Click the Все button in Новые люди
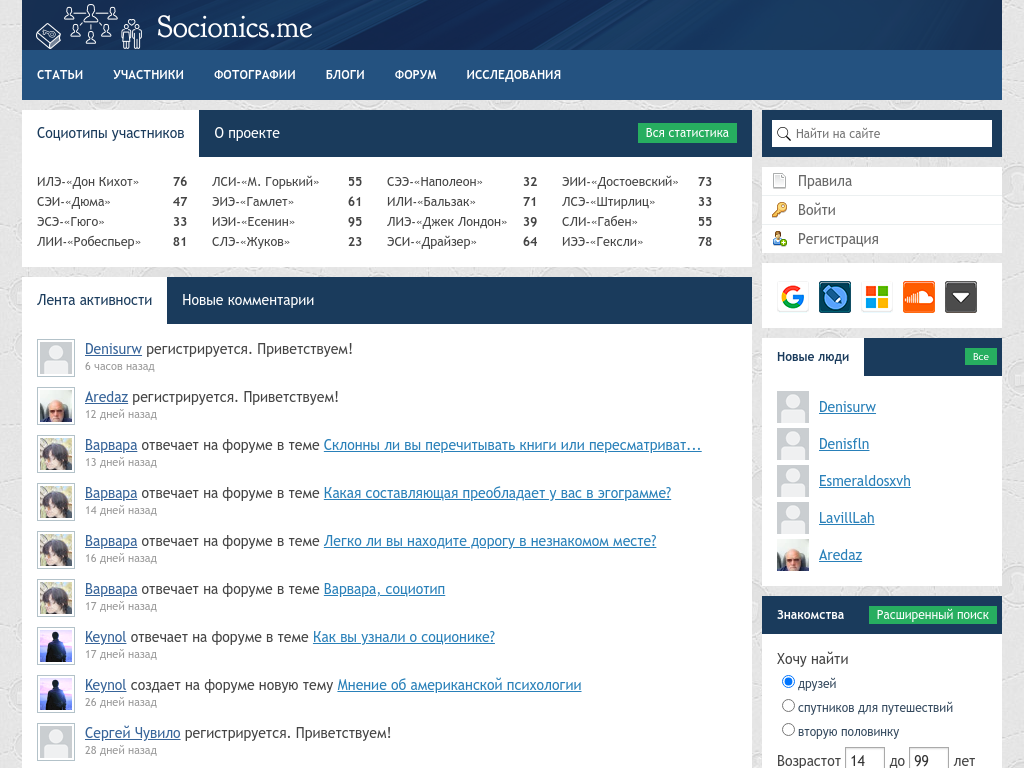 980,357
